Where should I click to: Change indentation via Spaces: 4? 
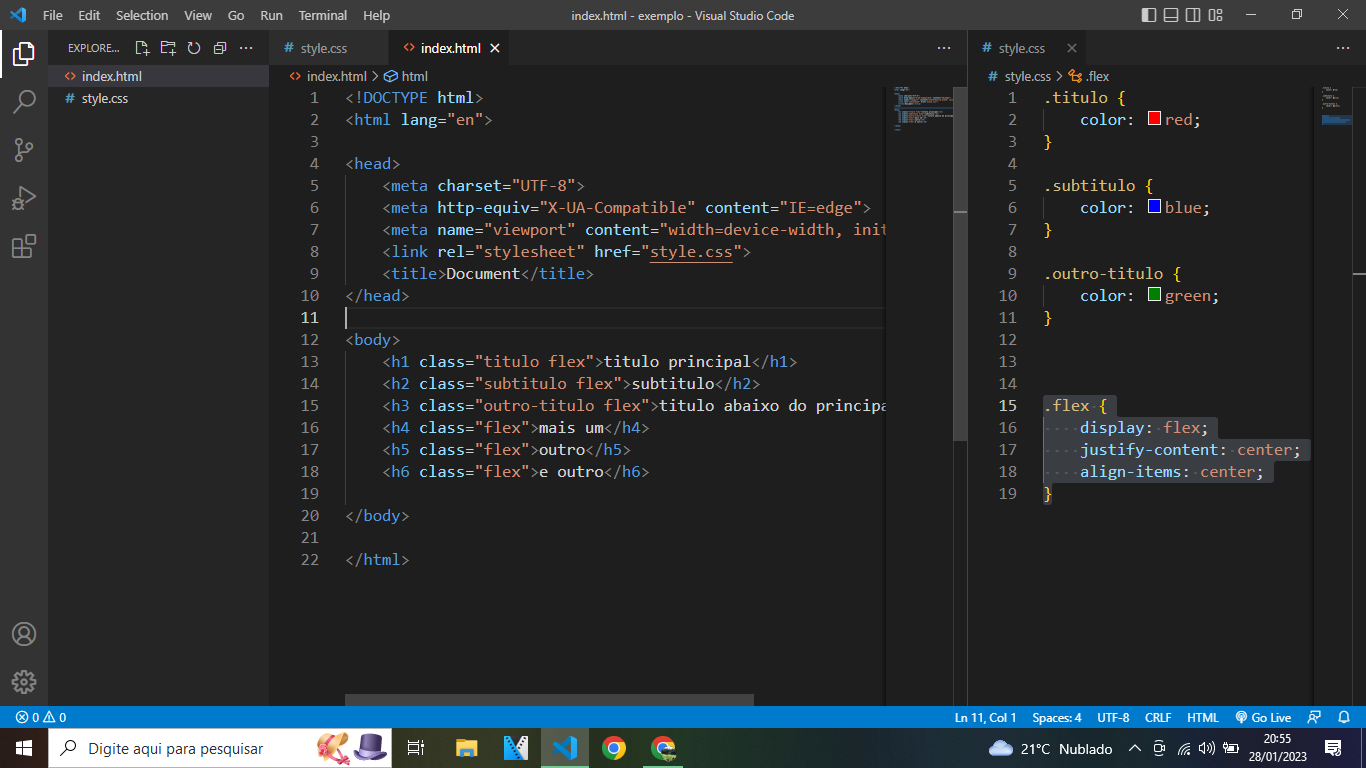pos(1057,717)
